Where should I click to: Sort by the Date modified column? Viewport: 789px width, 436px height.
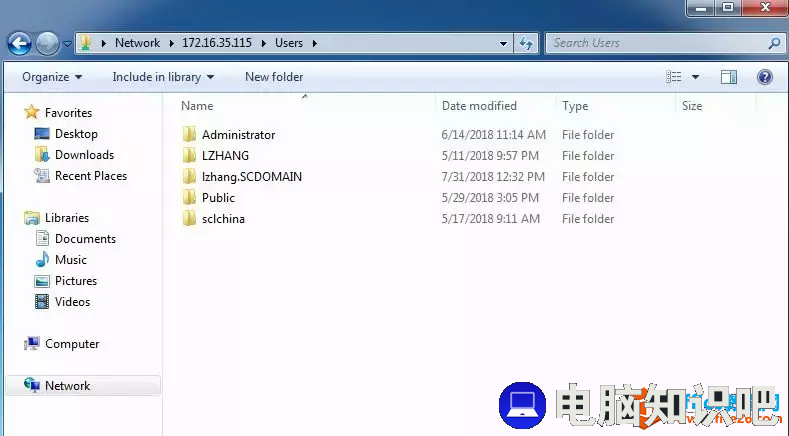point(479,106)
